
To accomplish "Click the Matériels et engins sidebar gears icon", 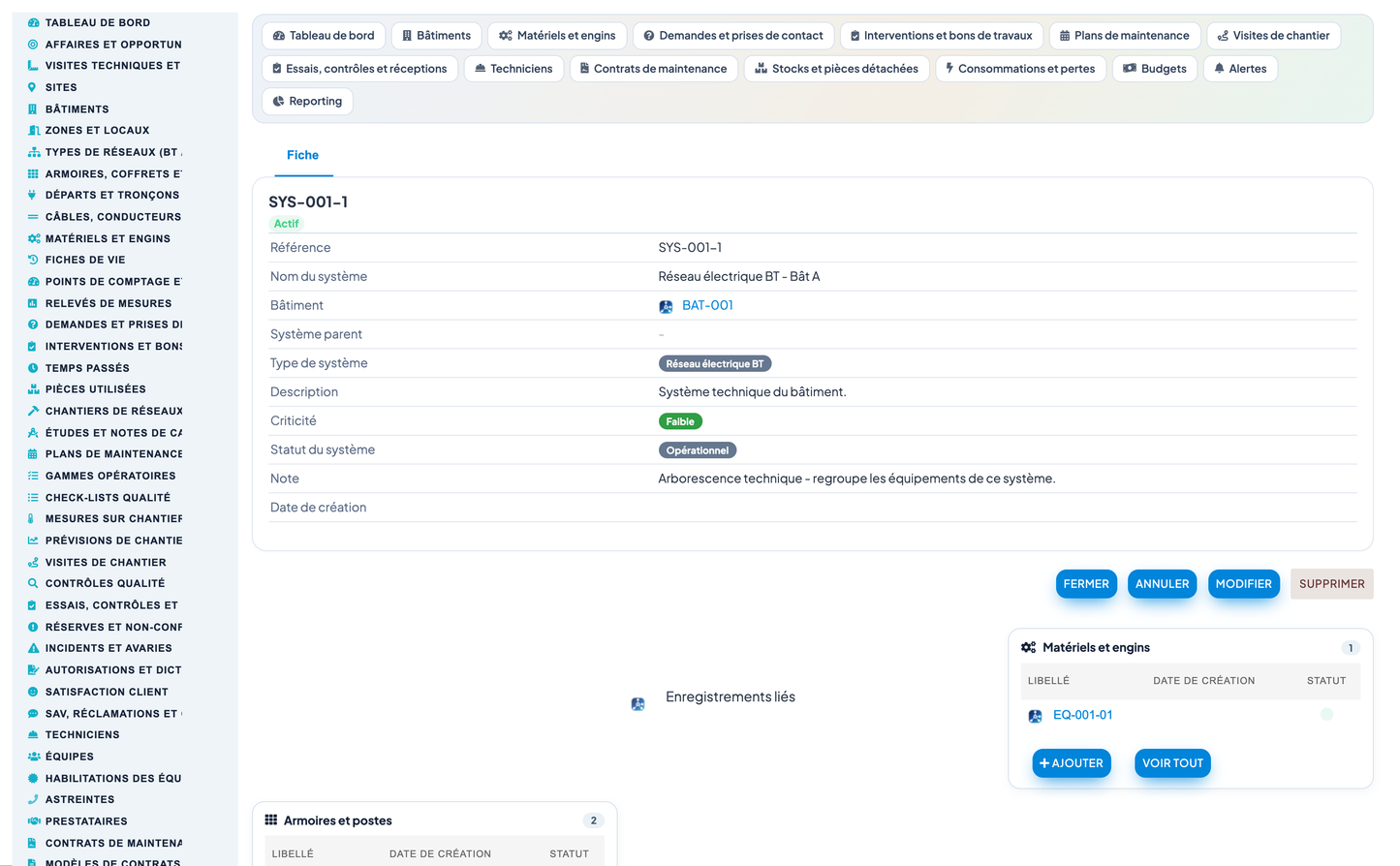I will (x=33, y=238).
